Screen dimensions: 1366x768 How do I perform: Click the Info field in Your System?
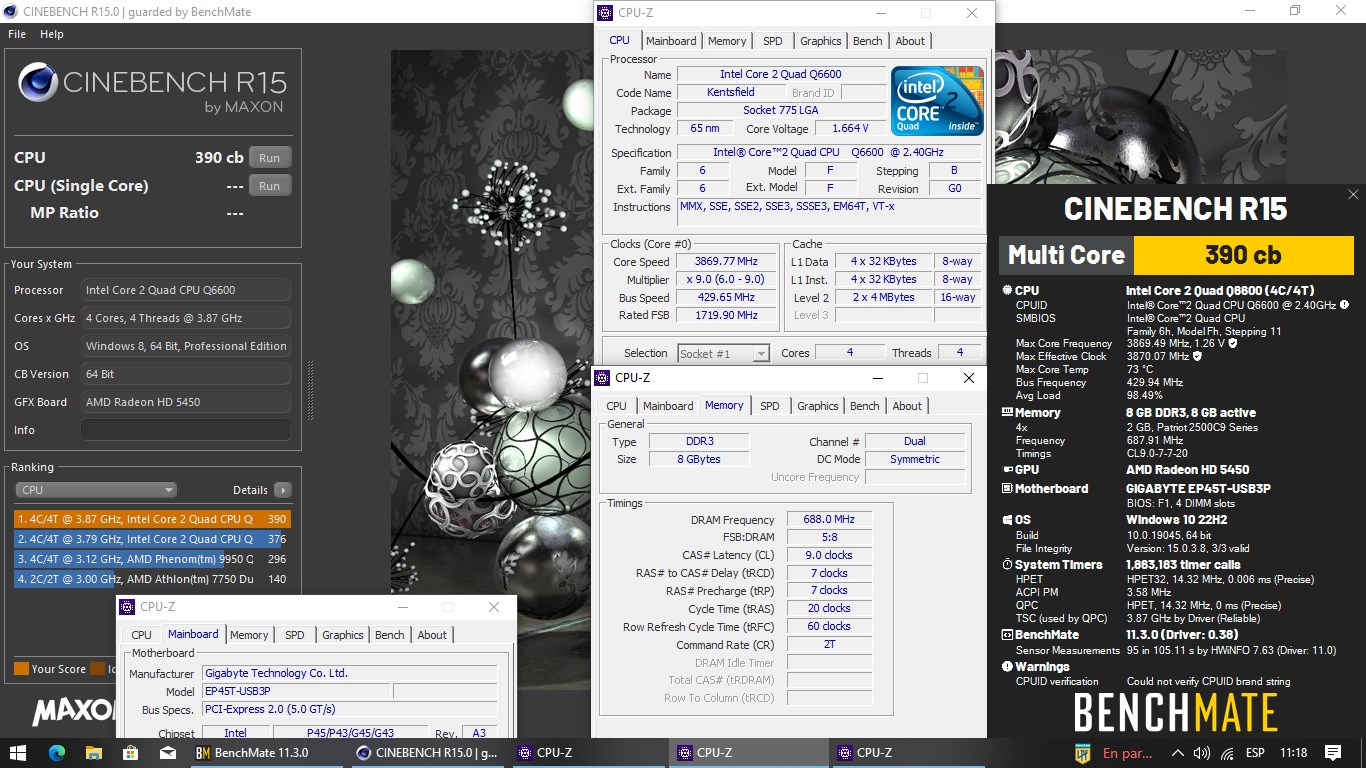(186, 430)
